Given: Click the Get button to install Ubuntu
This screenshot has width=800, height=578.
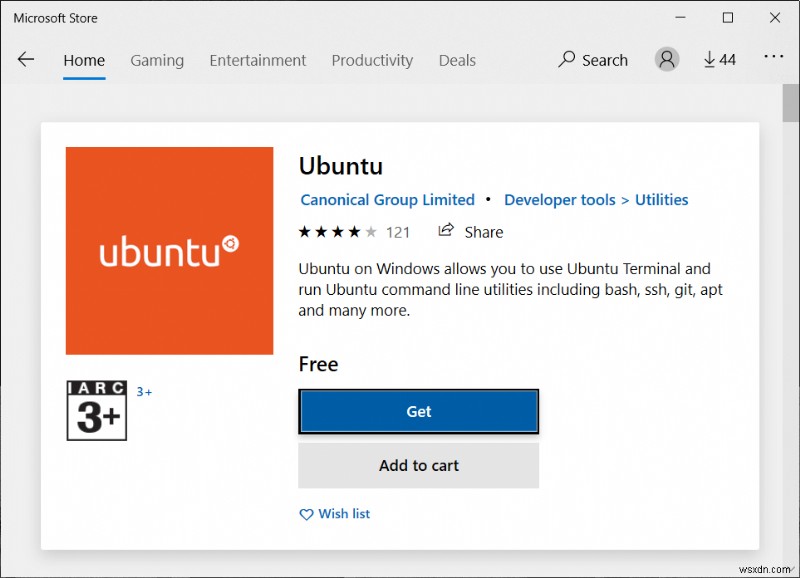Looking at the screenshot, I should click(418, 411).
